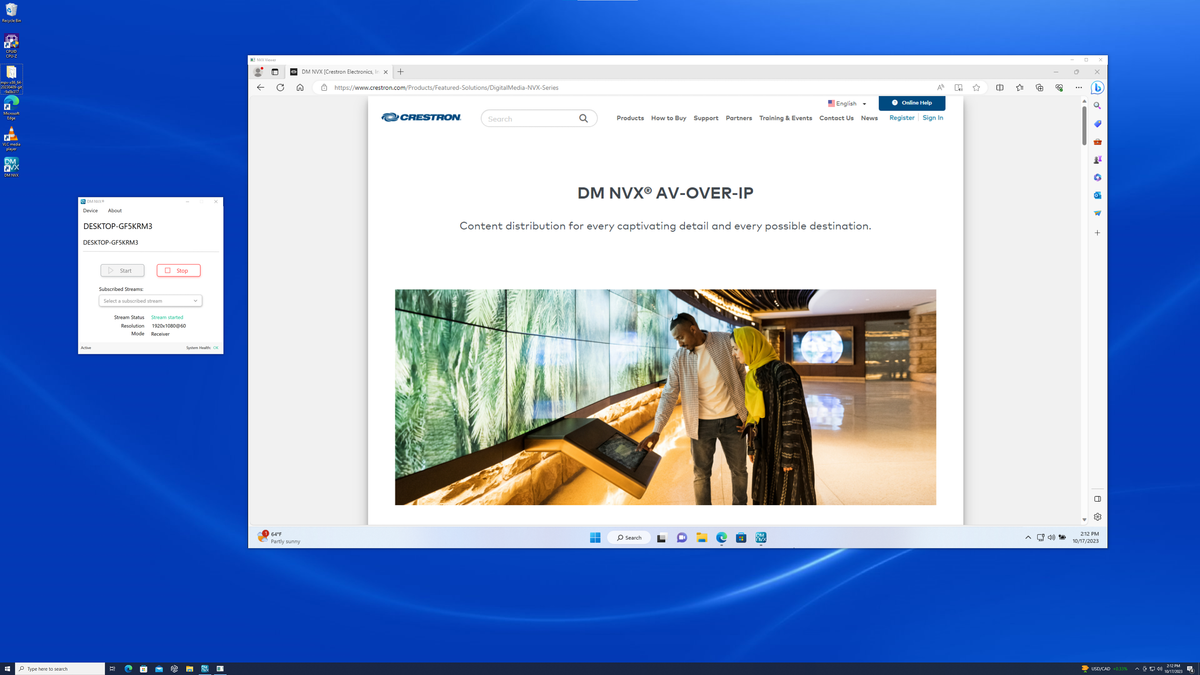
Task: Follow the Contact Us link
Action: 837,118
